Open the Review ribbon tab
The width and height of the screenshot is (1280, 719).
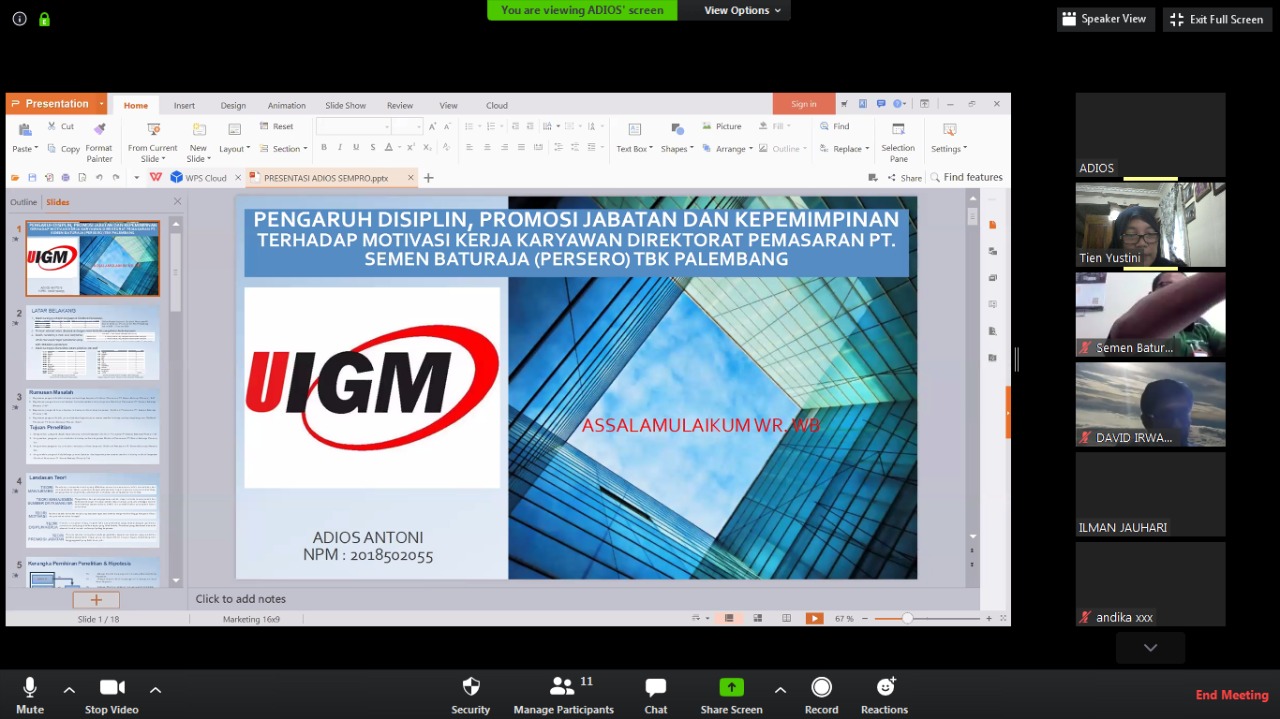400,105
